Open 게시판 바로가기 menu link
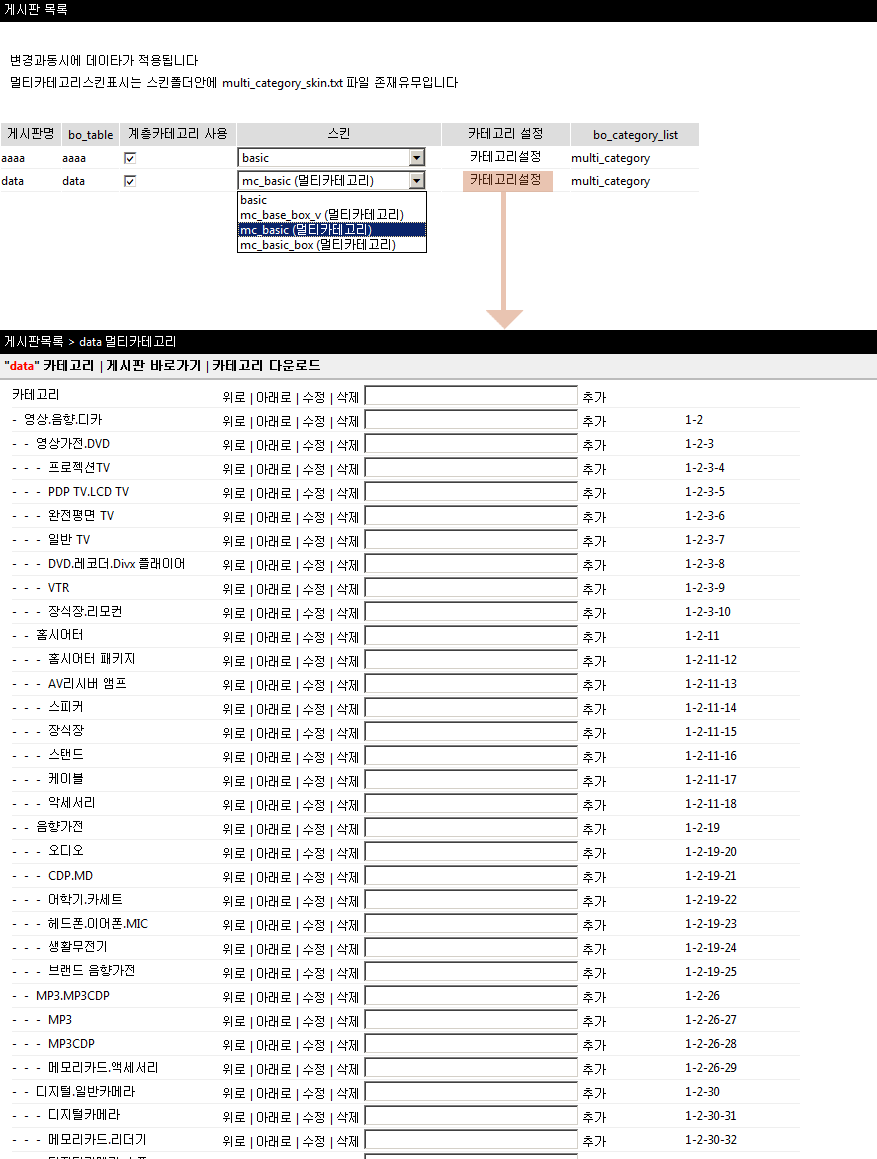Screen dimensions: 877x1159 pos(153,366)
